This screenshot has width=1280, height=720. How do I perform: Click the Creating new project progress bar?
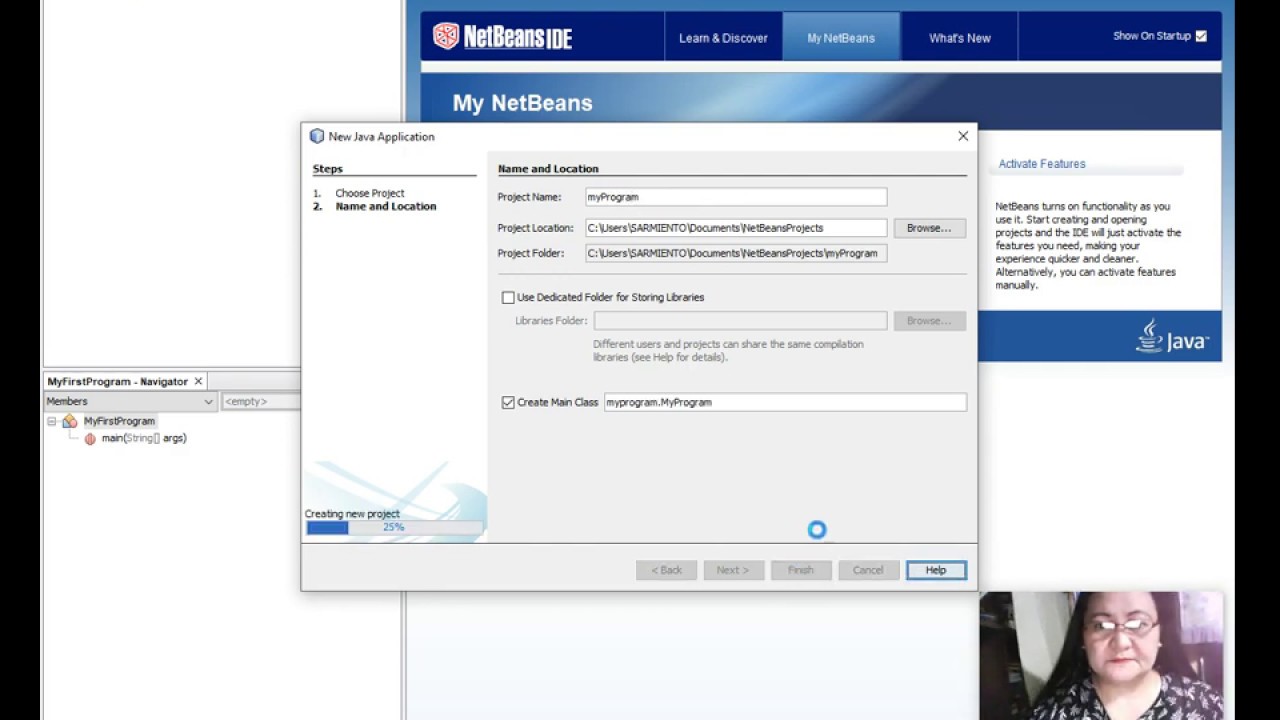point(394,527)
